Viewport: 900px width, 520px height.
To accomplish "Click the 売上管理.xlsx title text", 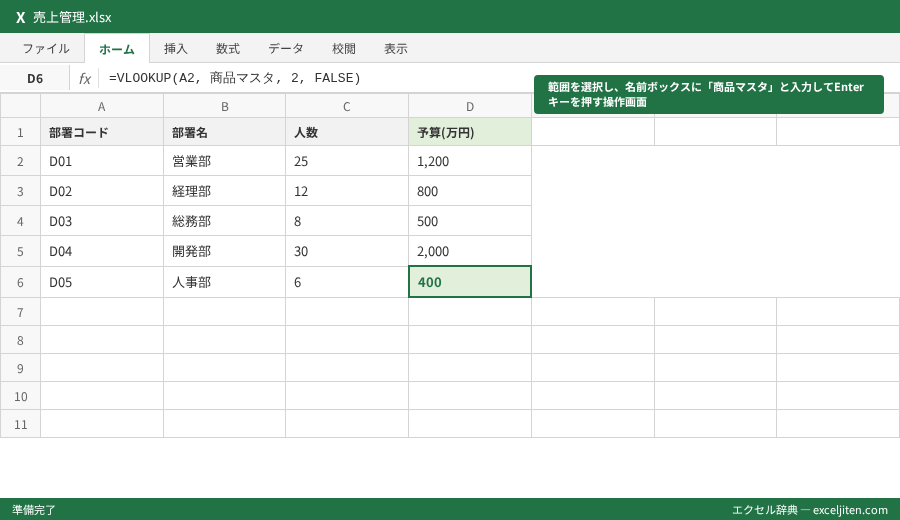I will click(72, 17).
